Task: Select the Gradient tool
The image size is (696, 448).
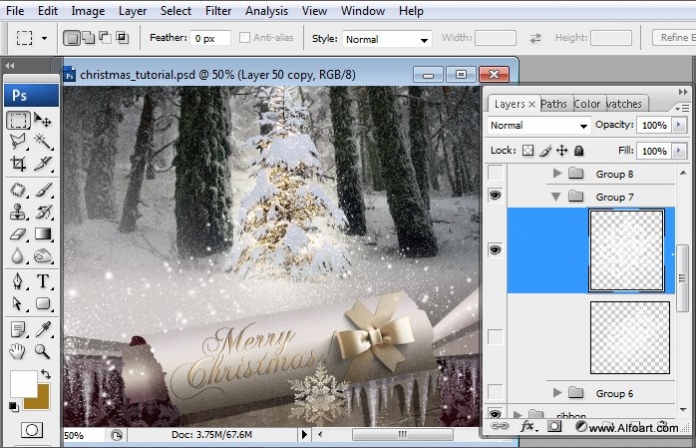Action: click(x=43, y=234)
